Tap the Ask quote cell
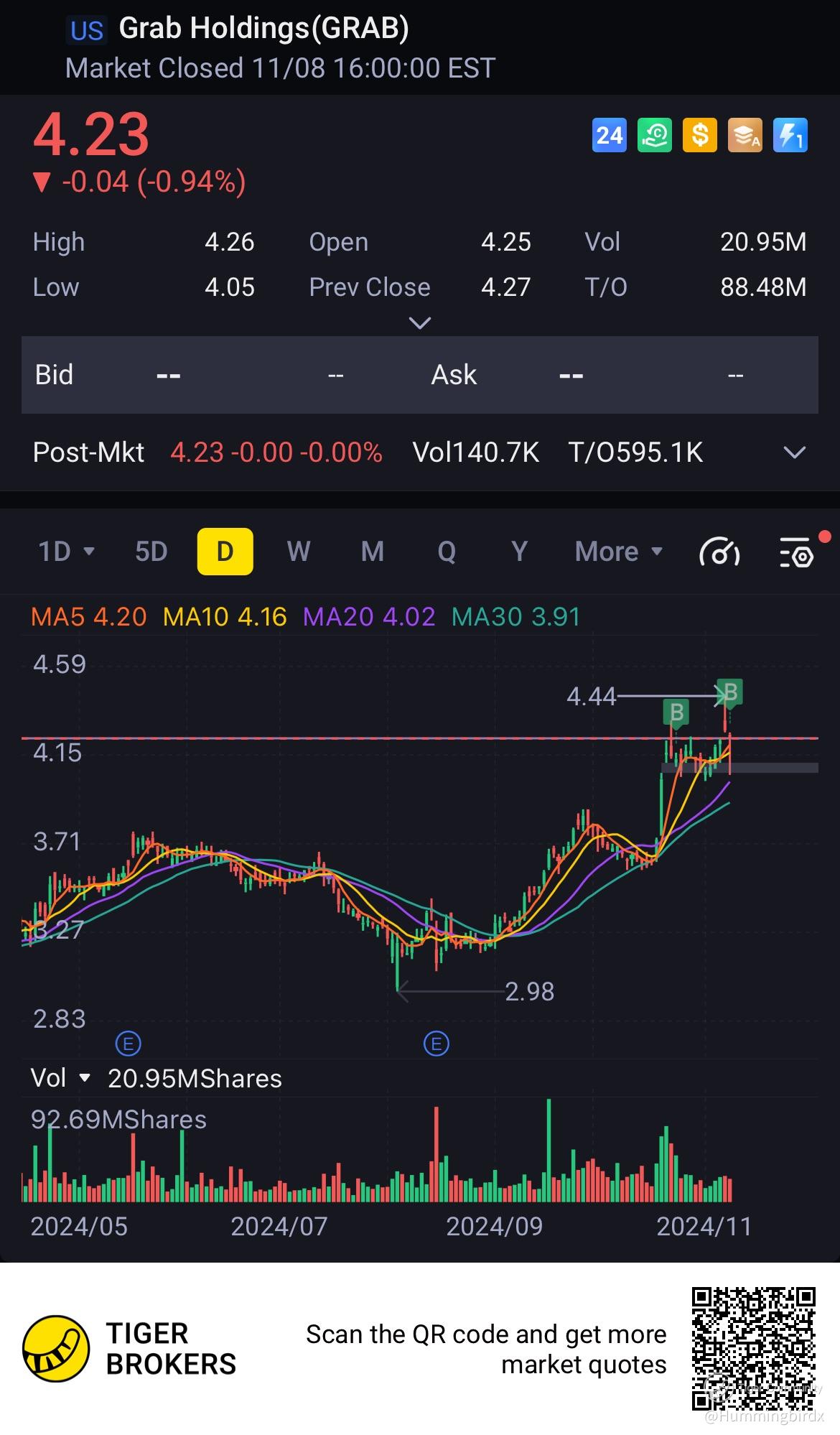Screen dimensions: 840x1435 tap(587, 375)
